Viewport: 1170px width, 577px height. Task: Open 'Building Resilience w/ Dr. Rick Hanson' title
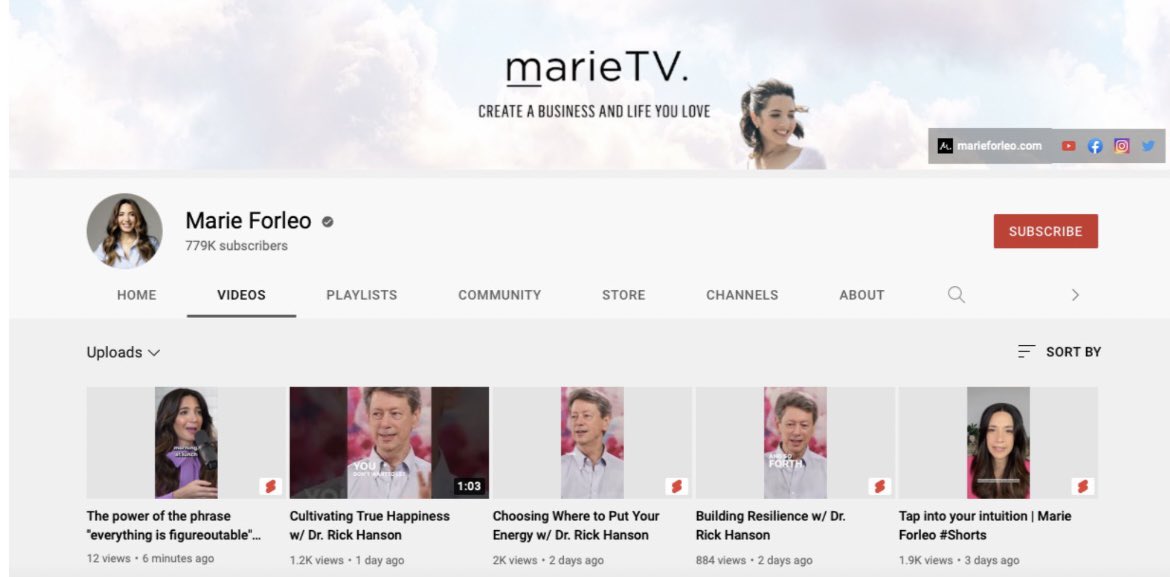pyautogui.click(x=771, y=525)
